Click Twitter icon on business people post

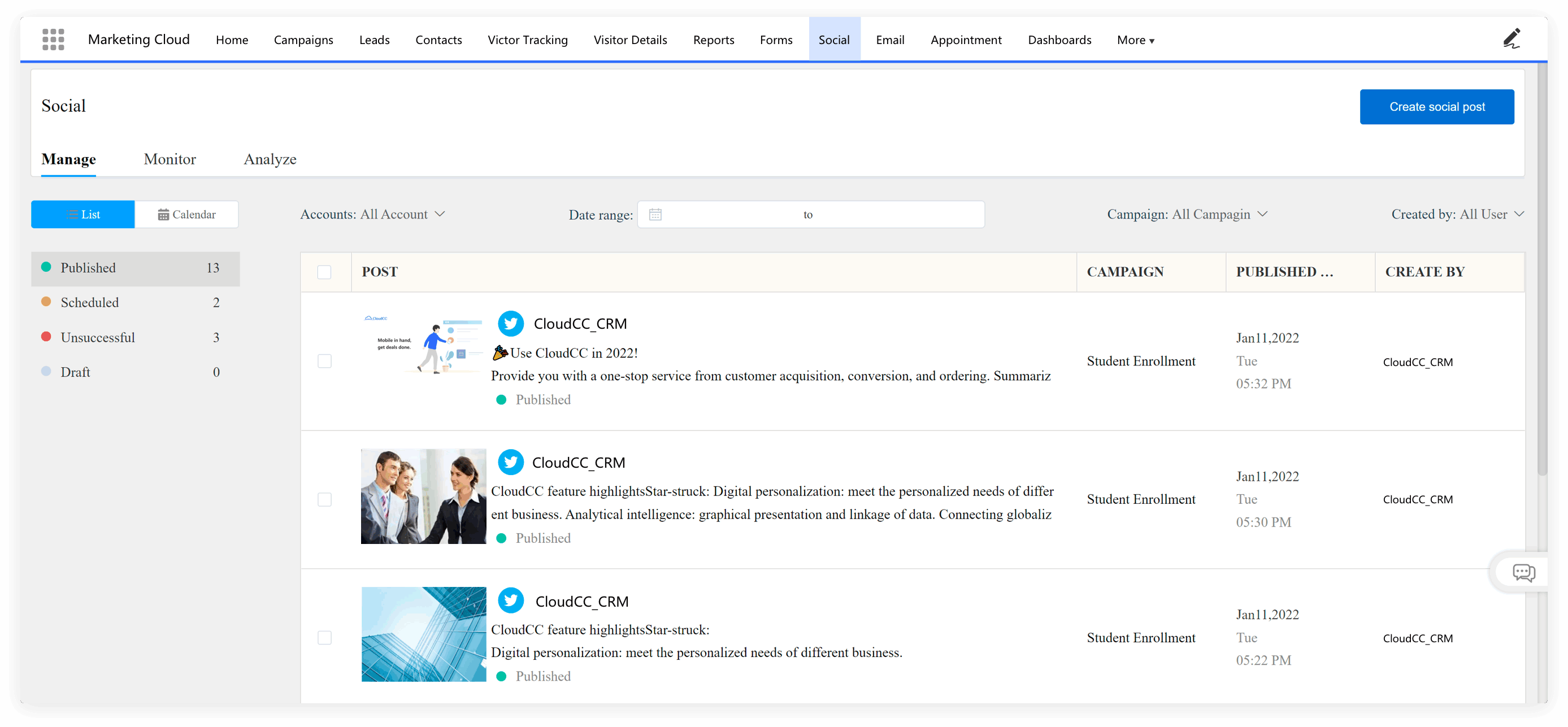[510, 463]
